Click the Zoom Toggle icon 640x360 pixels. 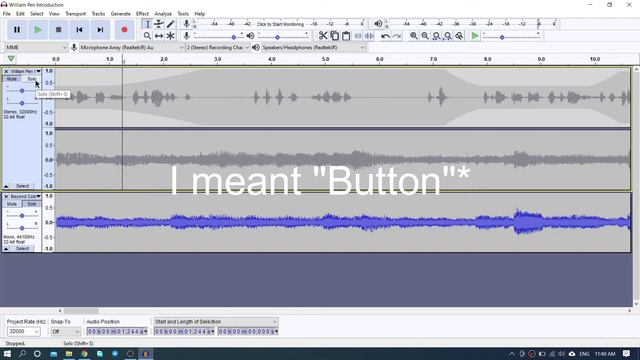(459, 36)
